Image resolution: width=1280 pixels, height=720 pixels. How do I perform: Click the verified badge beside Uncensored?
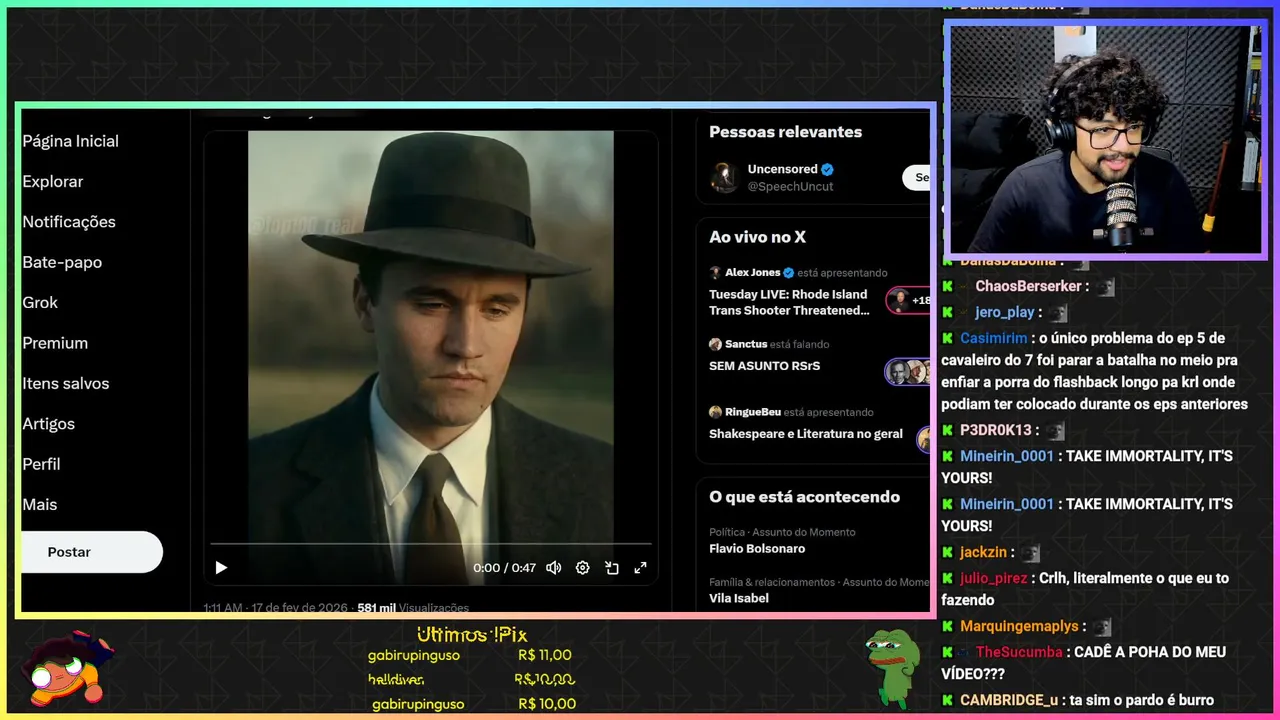tap(828, 169)
